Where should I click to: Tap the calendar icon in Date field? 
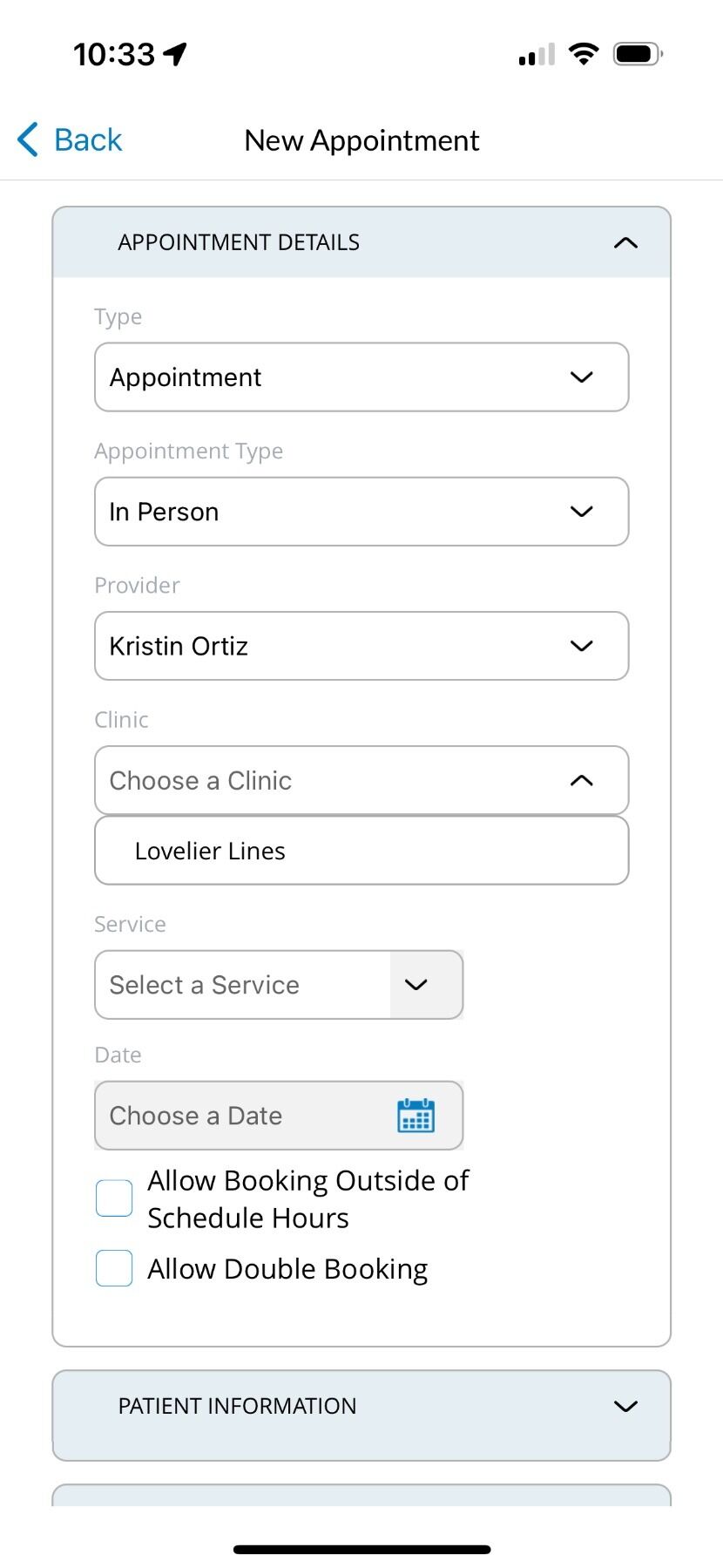(x=416, y=1116)
